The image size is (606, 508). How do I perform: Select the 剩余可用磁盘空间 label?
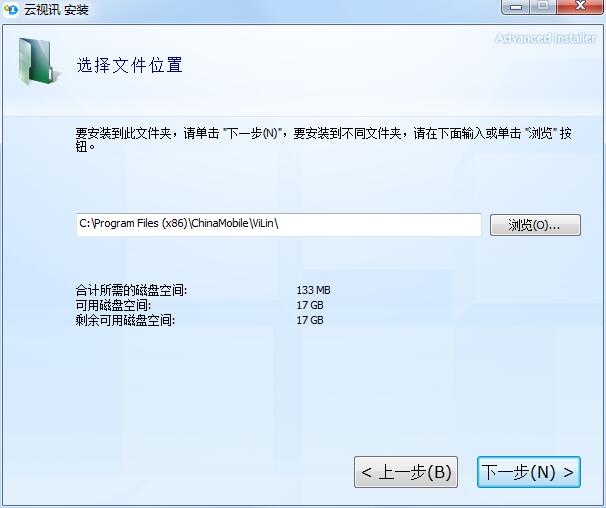(125, 320)
